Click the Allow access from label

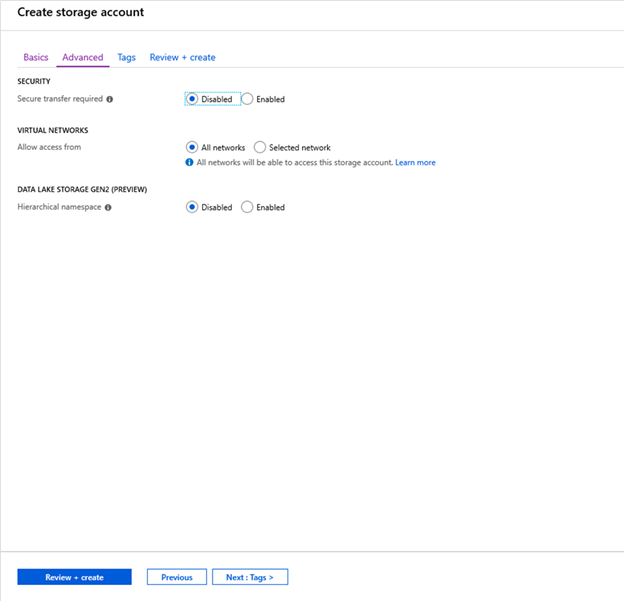49,147
